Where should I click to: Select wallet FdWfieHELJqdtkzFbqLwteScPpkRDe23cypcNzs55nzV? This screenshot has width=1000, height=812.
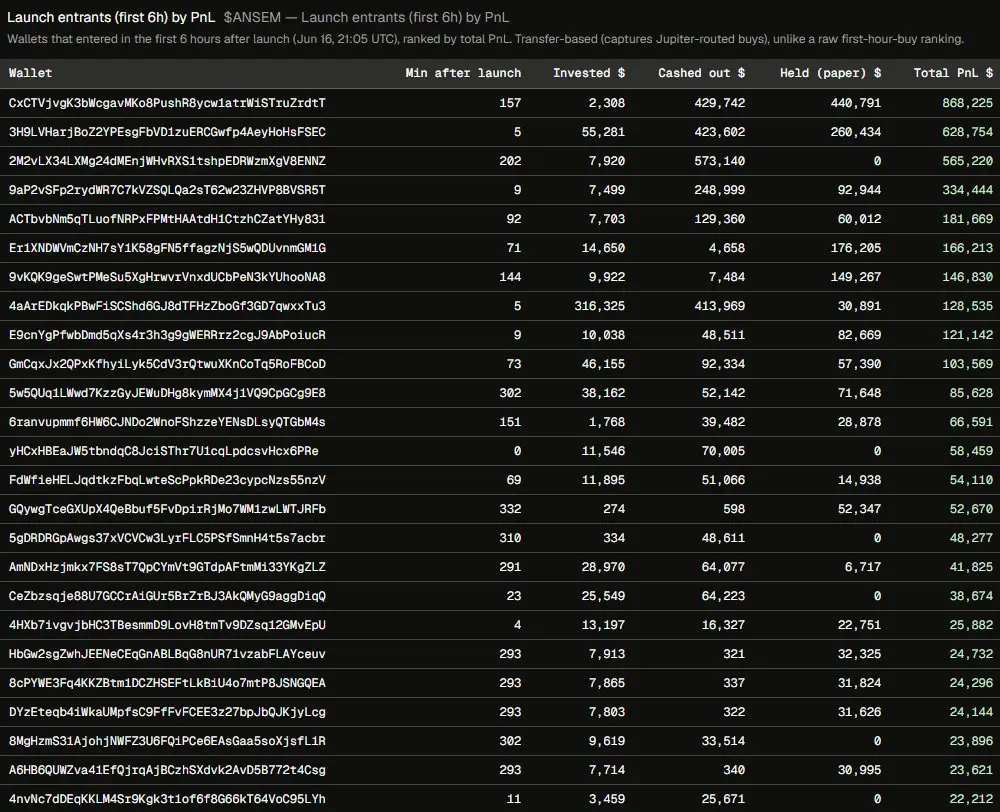(x=167, y=480)
